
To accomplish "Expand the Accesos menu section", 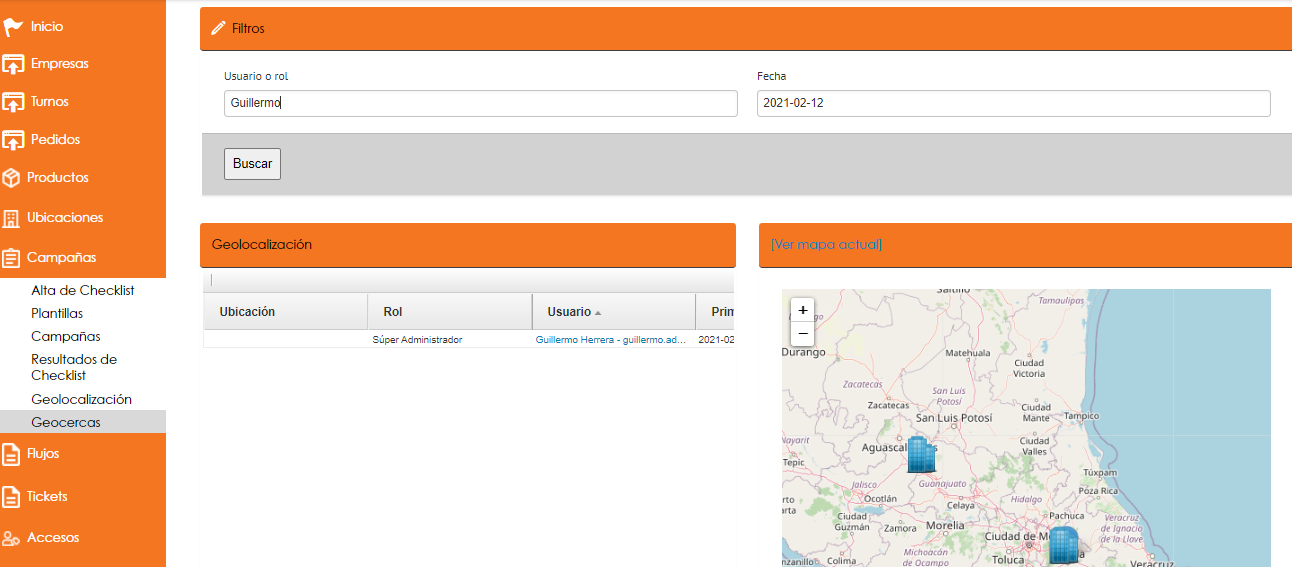I will click(x=53, y=538).
